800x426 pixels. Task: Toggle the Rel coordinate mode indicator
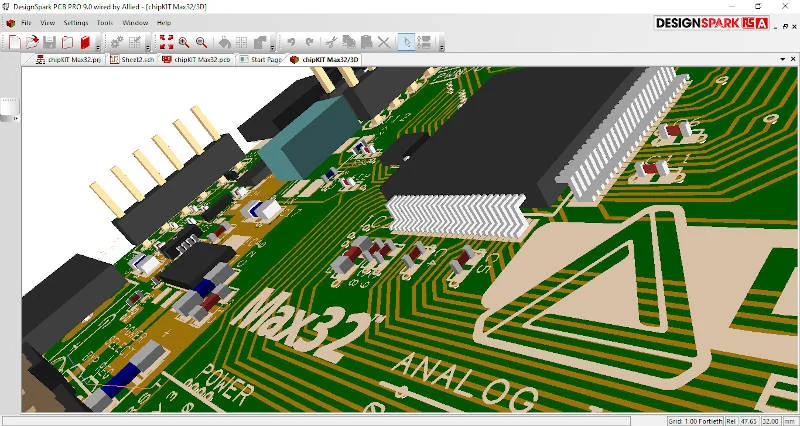731,421
